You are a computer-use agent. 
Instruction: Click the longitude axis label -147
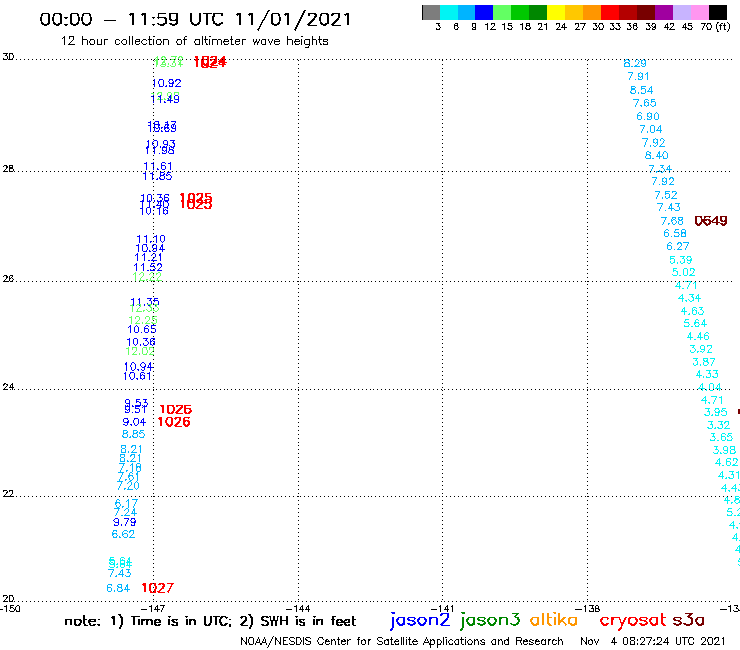(152, 608)
